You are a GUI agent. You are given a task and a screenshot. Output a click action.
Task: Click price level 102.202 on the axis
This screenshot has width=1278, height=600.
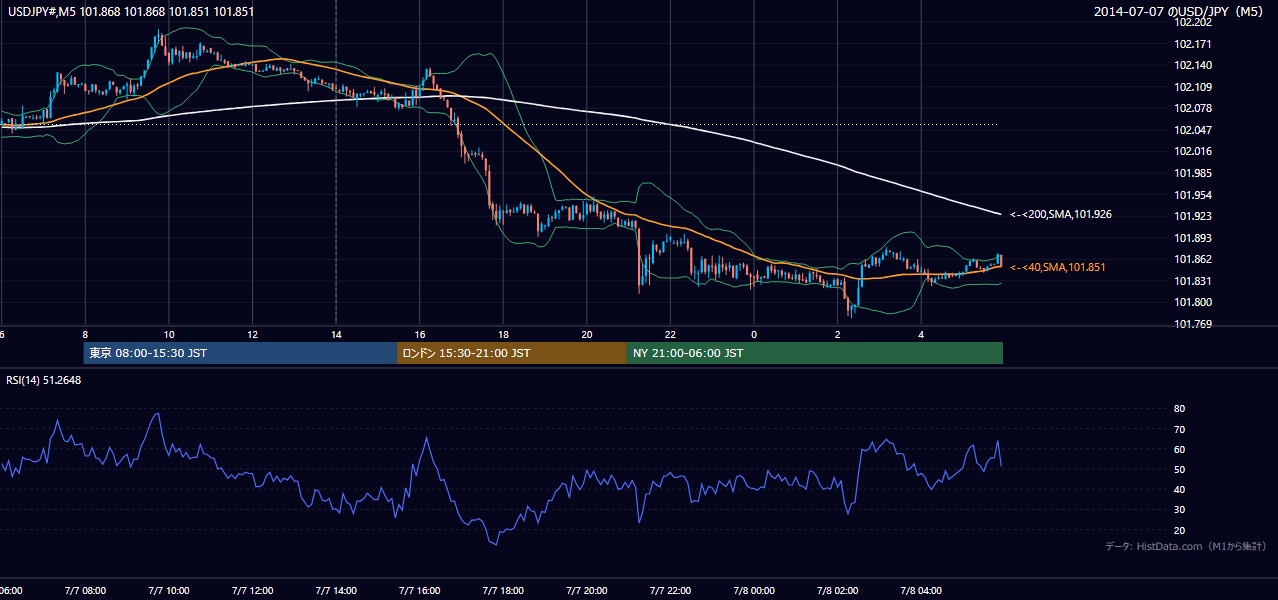pyautogui.click(x=1195, y=22)
